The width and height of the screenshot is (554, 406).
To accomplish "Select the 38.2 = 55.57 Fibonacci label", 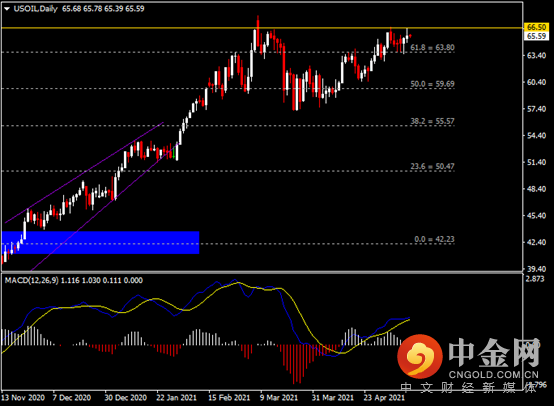I will (432, 121).
